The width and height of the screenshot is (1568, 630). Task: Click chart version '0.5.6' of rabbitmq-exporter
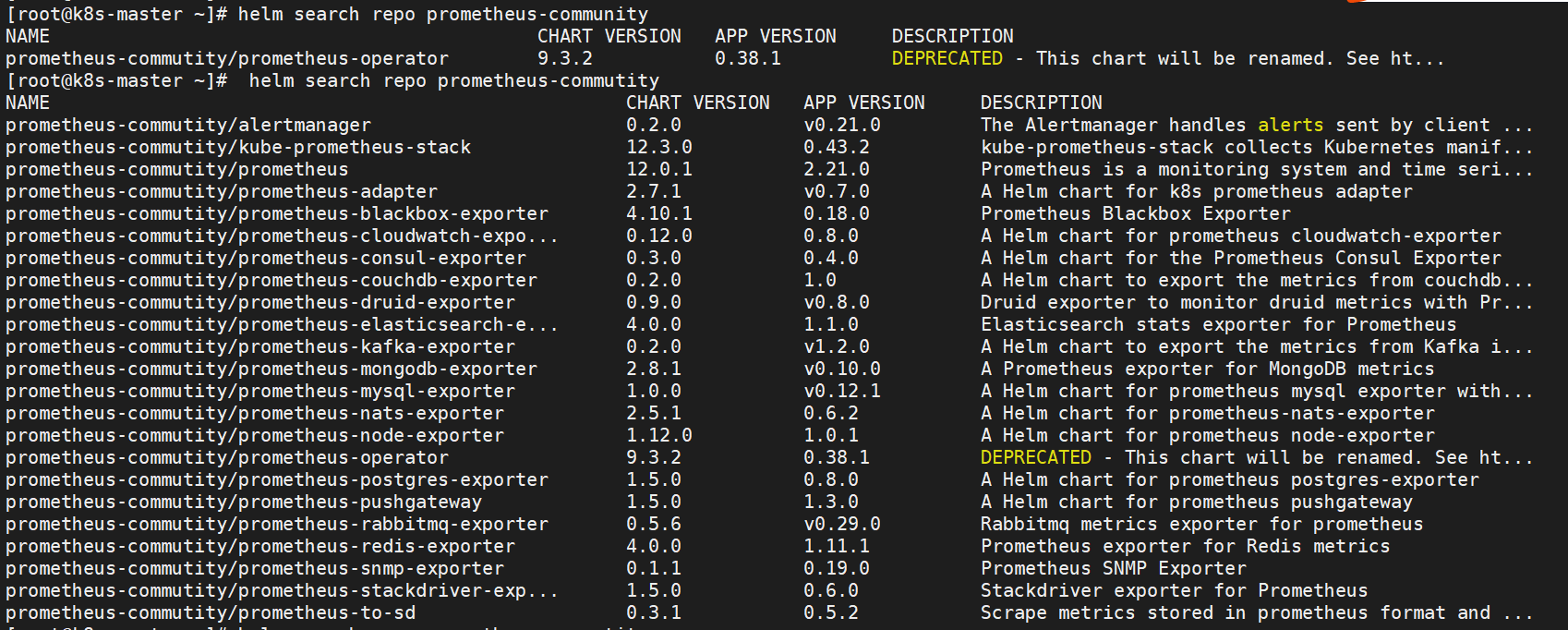(654, 524)
